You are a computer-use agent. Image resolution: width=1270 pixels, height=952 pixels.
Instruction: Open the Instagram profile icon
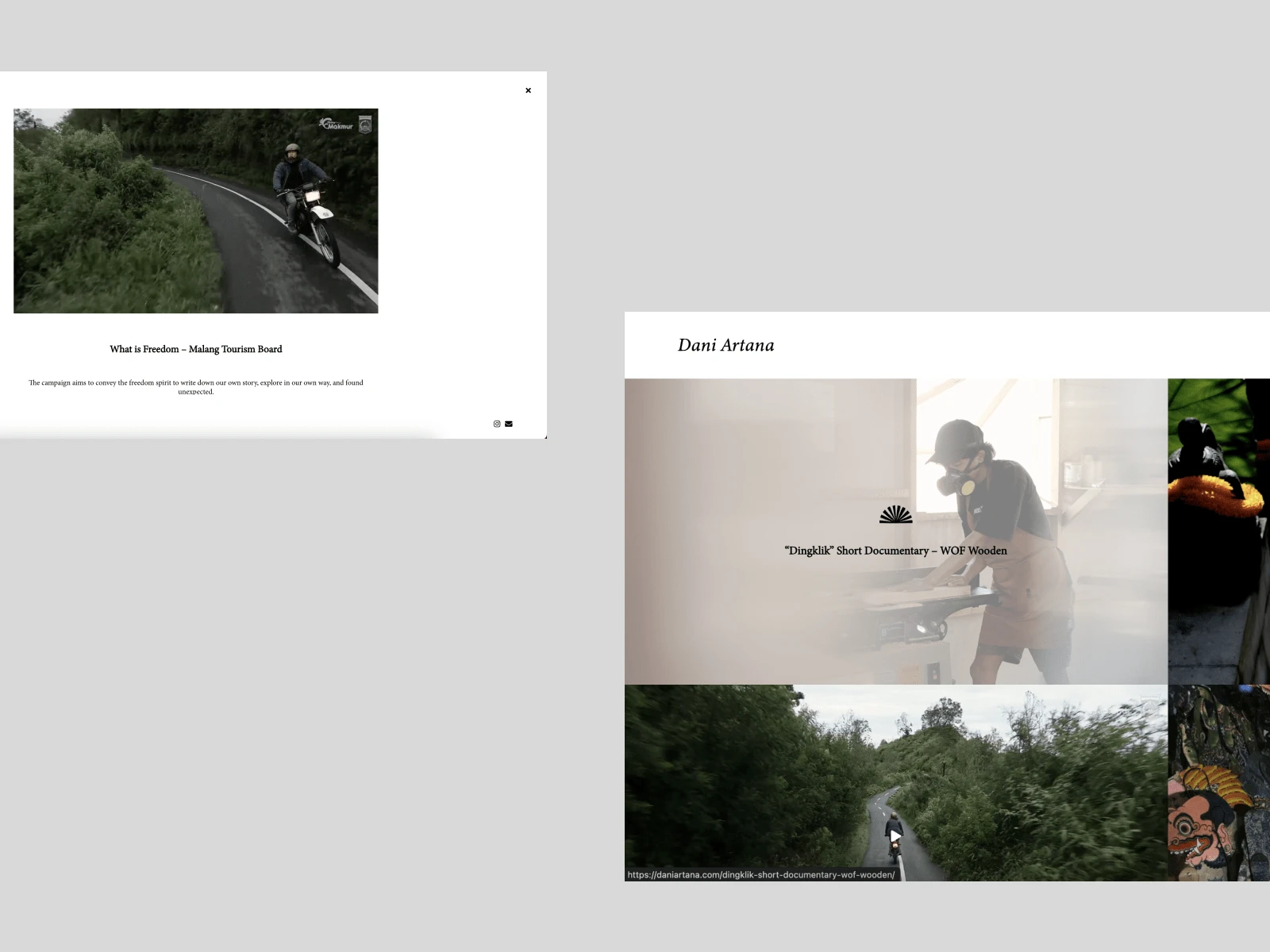point(496,424)
